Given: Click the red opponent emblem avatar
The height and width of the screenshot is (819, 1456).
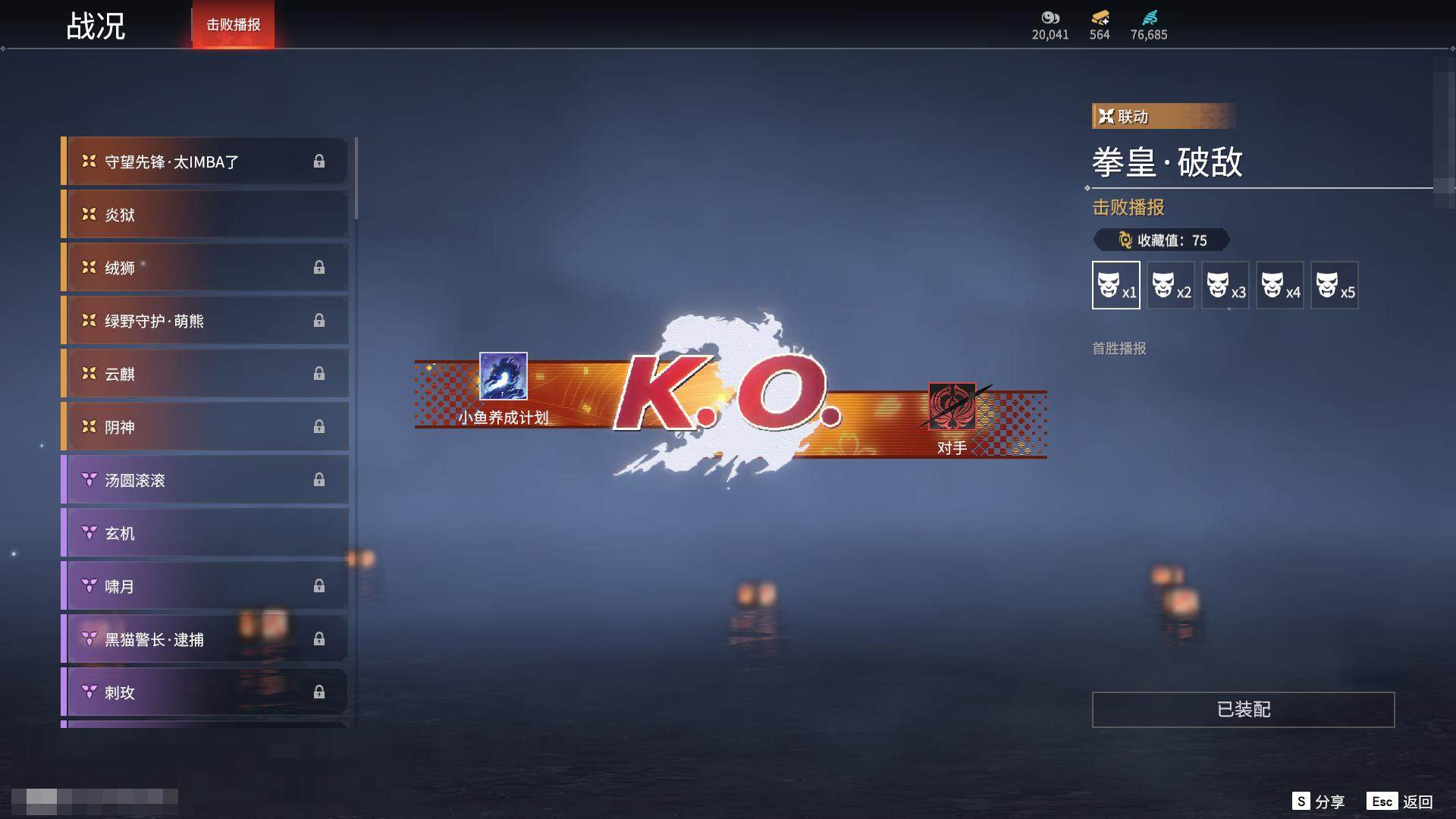Looking at the screenshot, I should (x=952, y=406).
